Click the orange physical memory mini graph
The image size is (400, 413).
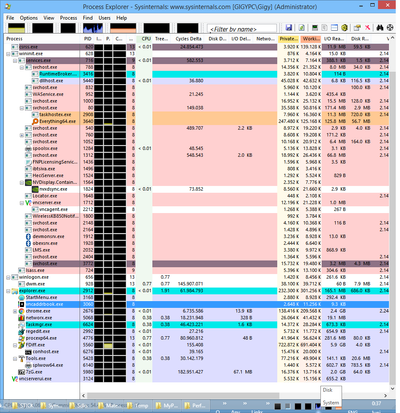click(x=123, y=28)
